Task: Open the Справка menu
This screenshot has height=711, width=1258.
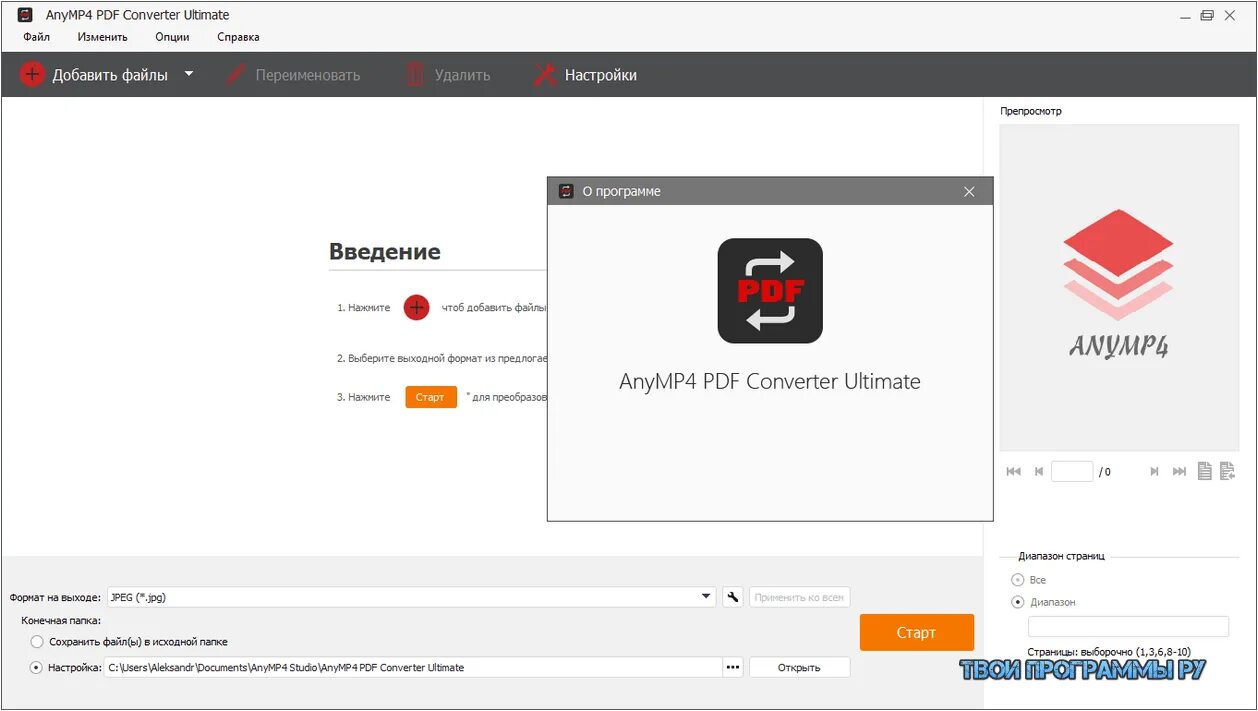Action: 238,37
